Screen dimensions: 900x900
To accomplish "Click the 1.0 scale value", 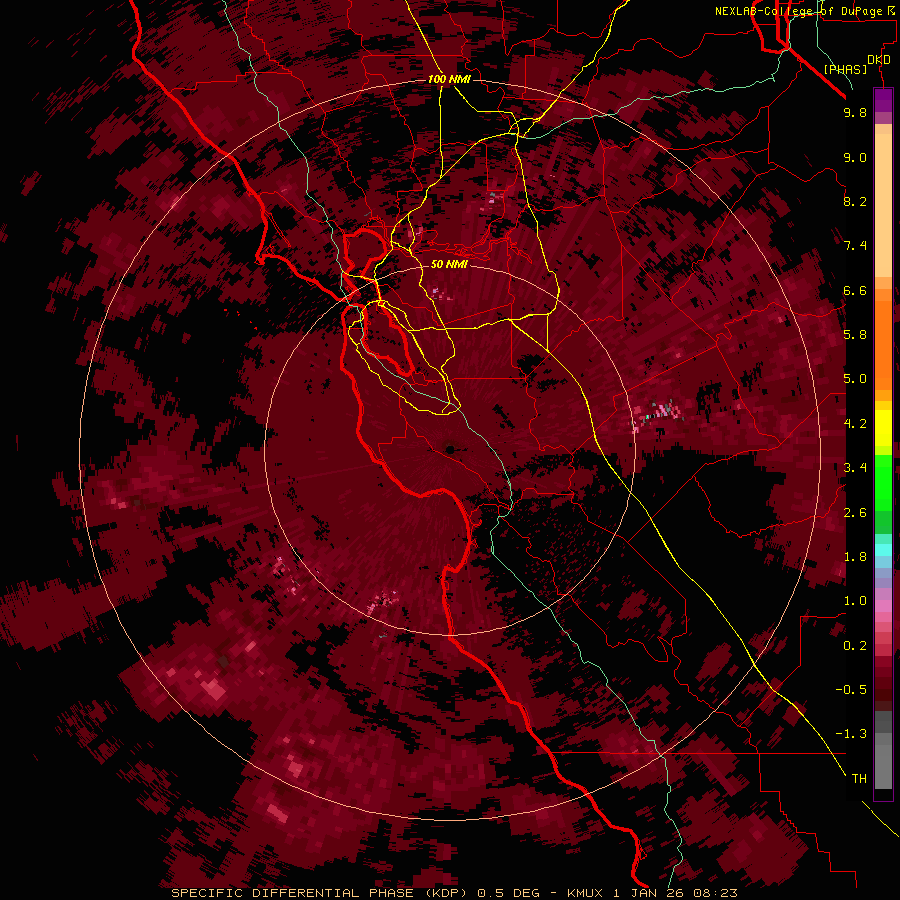I will coord(855,601).
